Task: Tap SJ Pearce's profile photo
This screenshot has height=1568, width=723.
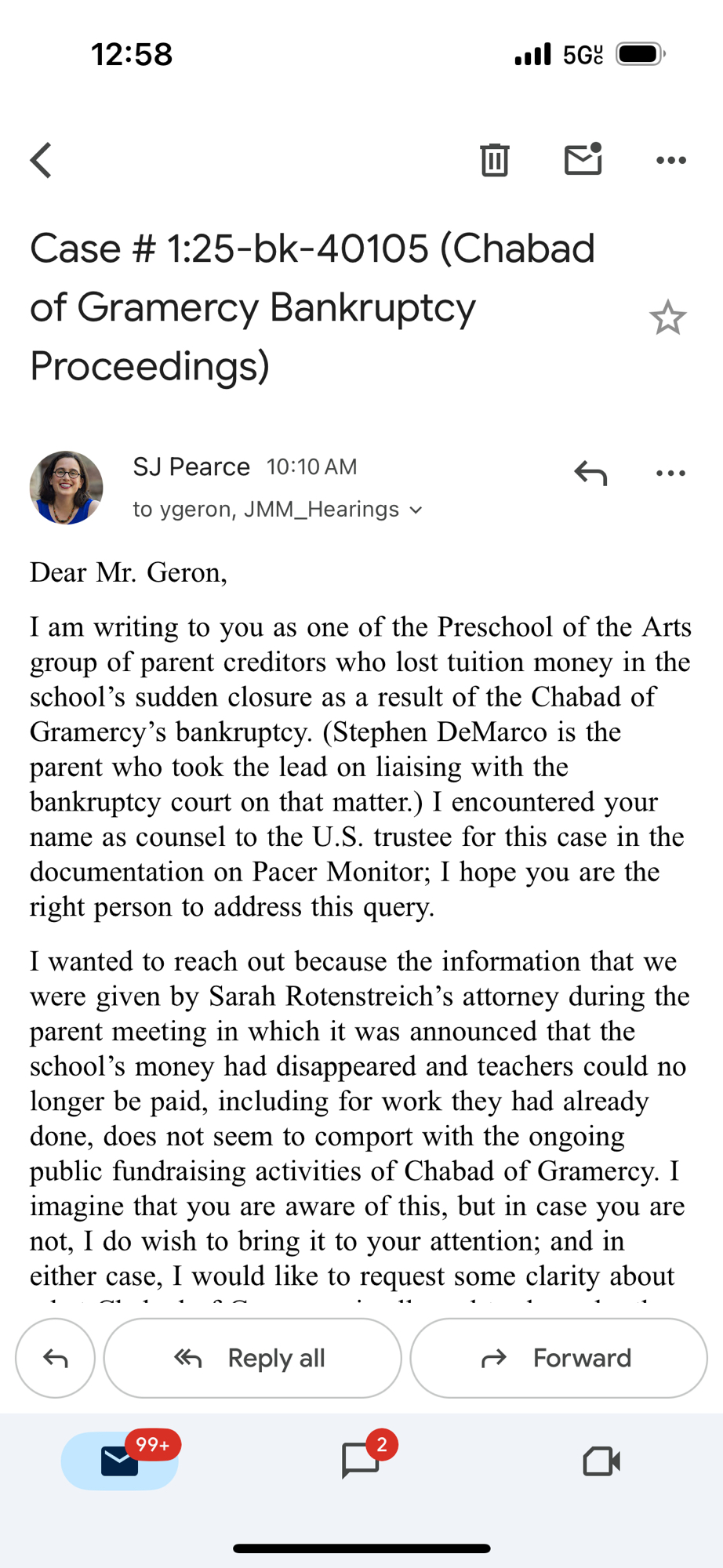Action: (67, 488)
